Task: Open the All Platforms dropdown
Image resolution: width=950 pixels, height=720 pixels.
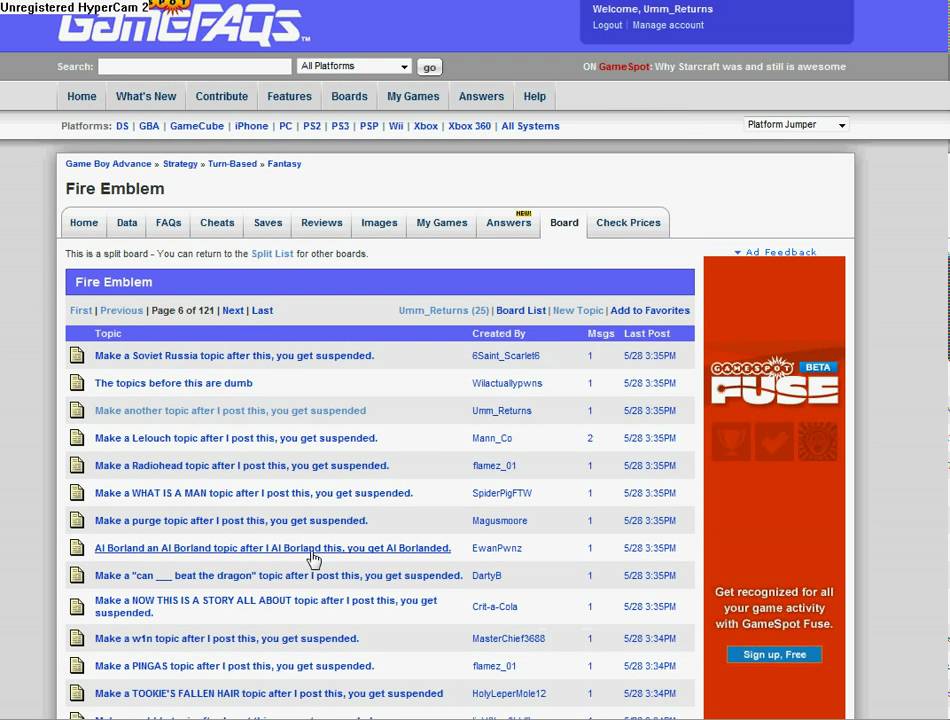Action: coord(354,66)
